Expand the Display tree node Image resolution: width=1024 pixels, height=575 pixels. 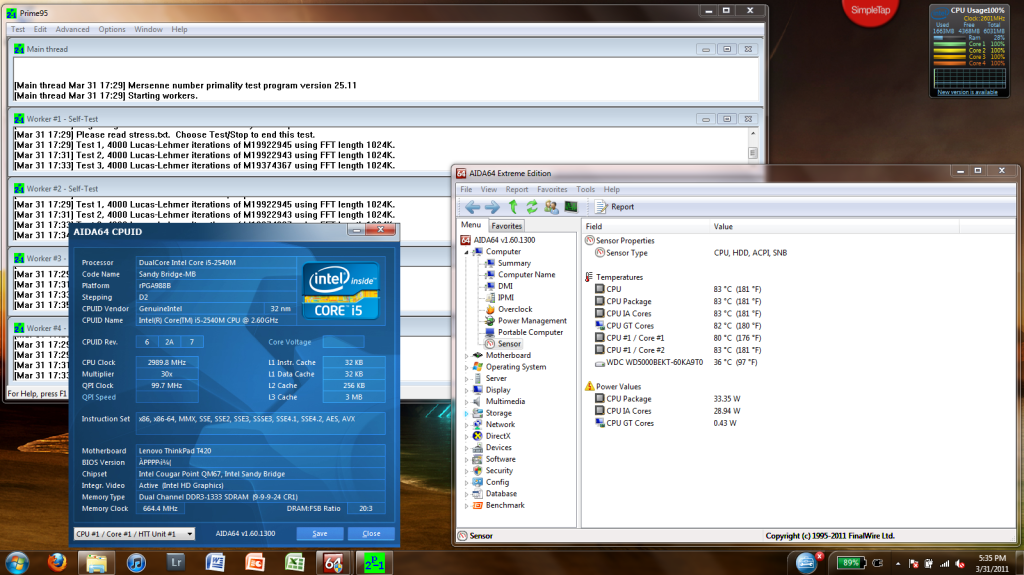(x=466, y=390)
